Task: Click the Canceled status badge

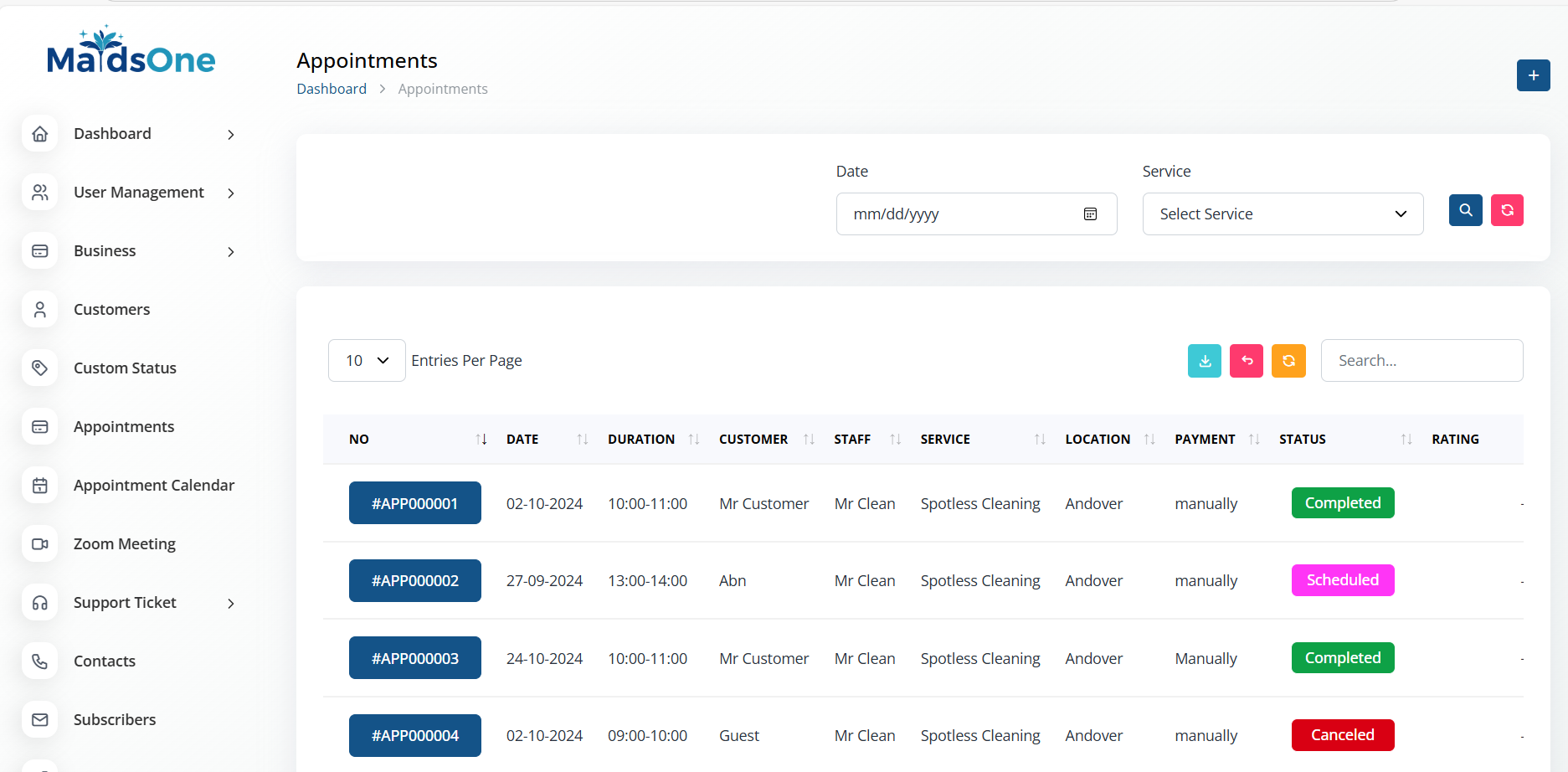Action: tap(1342, 735)
